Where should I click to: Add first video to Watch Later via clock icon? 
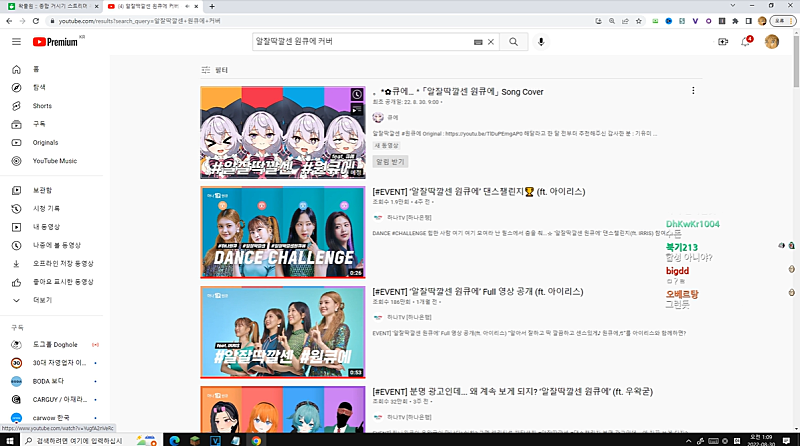[357, 95]
